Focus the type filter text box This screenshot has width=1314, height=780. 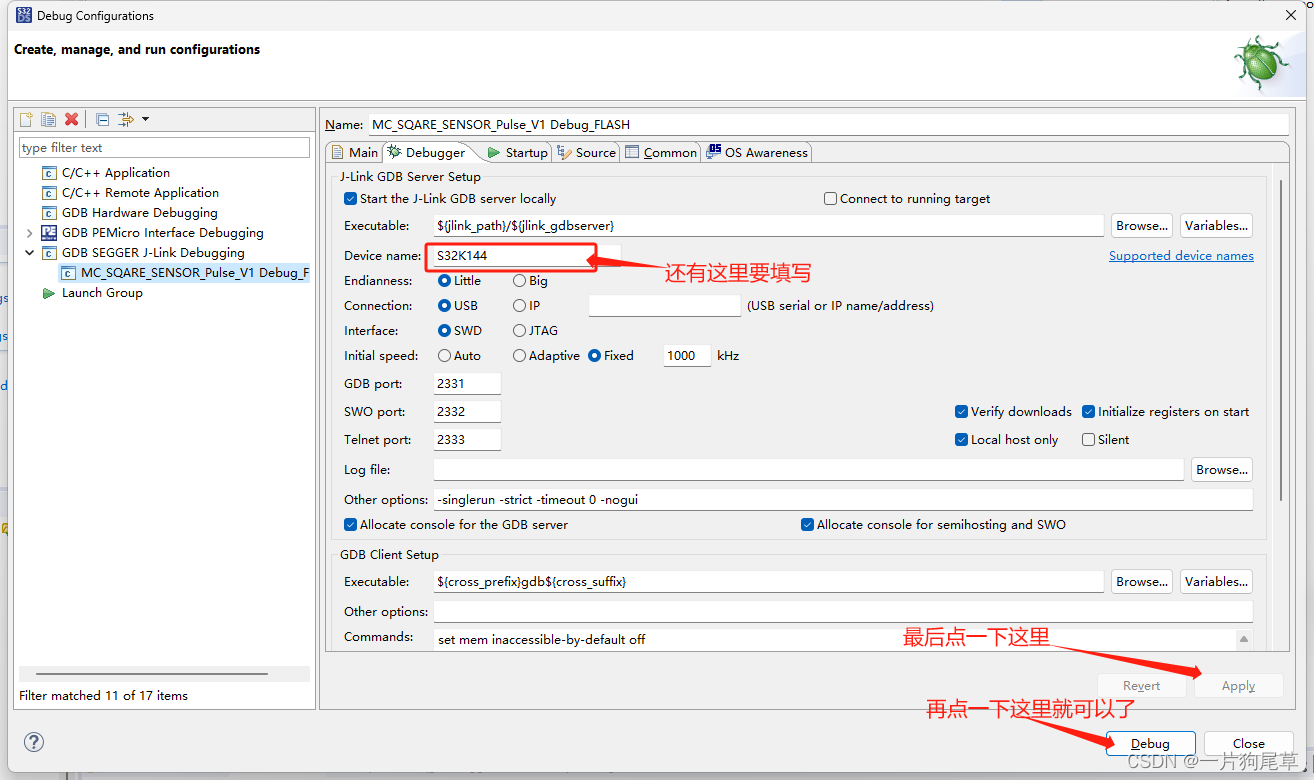click(165, 148)
